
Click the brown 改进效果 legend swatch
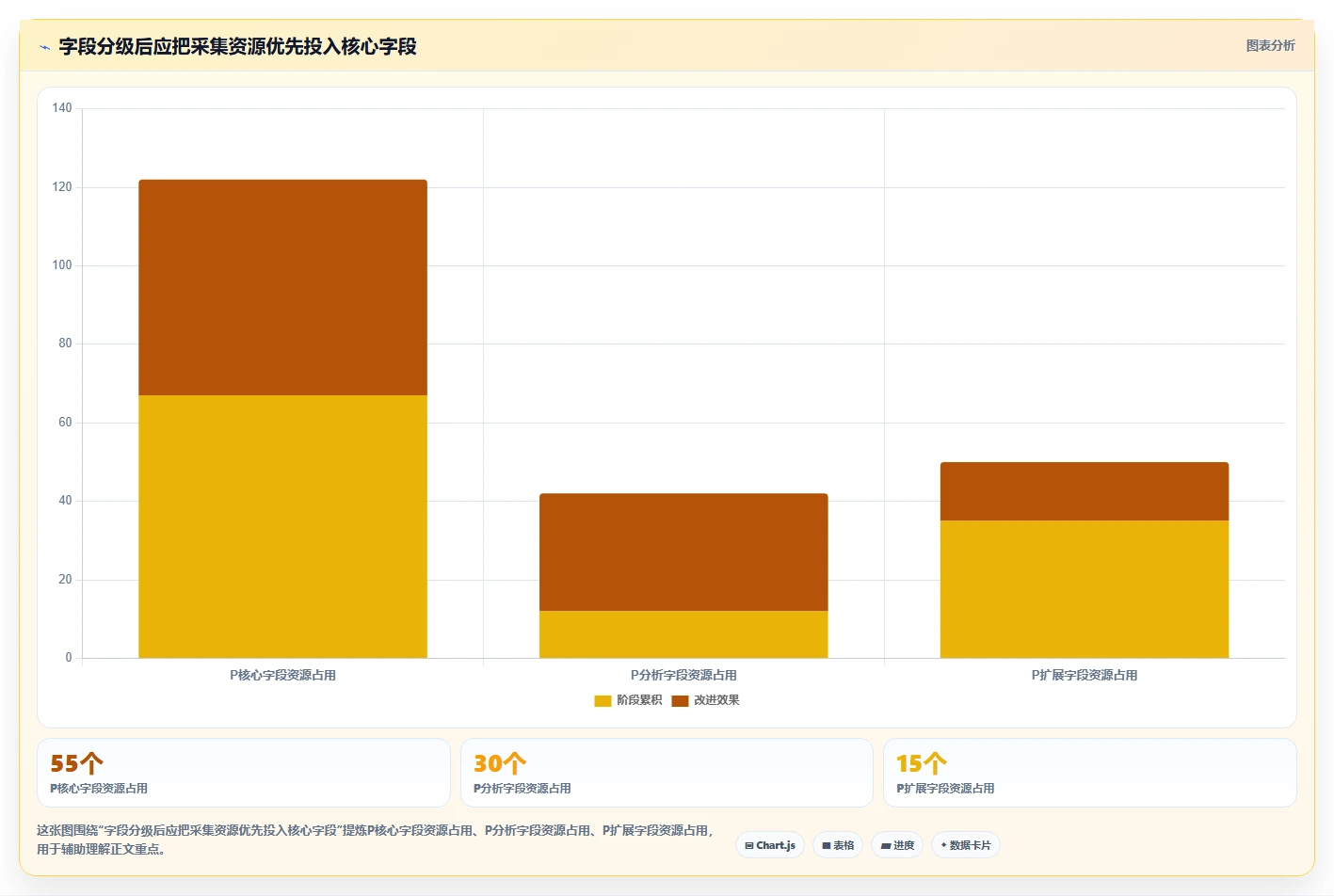pyautogui.click(x=680, y=700)
